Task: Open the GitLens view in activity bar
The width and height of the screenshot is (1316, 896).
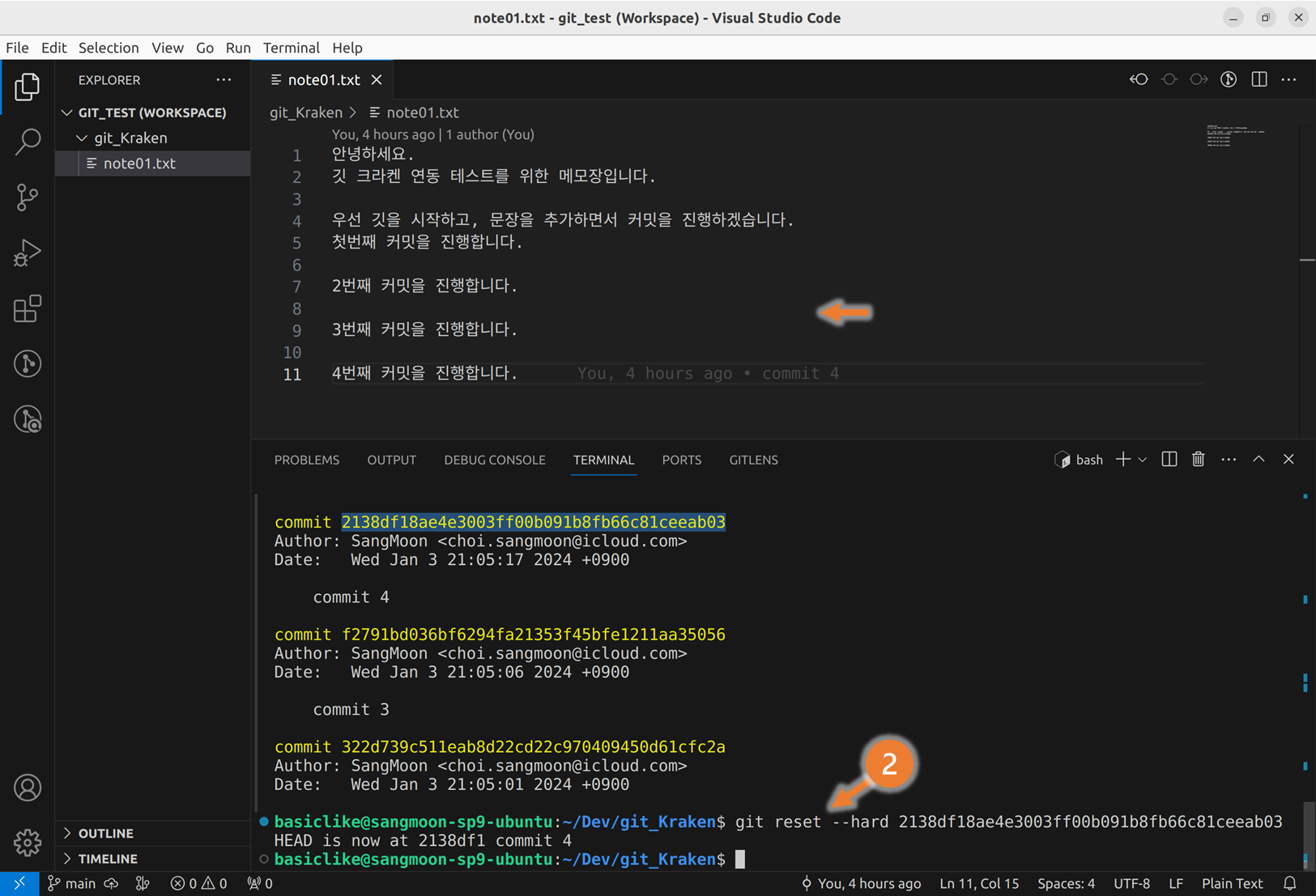Action: tap(28, 363)
